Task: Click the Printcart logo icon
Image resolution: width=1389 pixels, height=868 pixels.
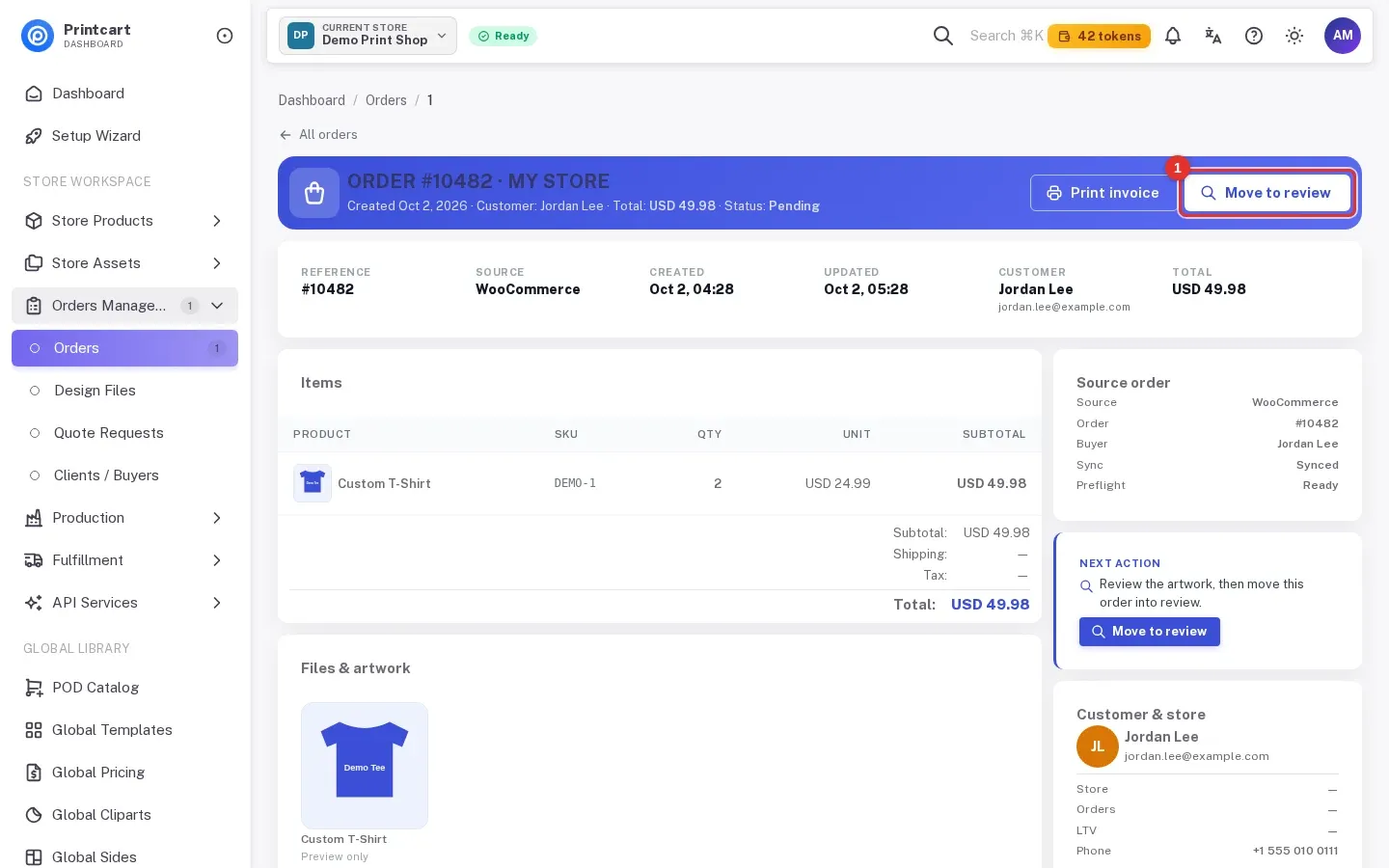Action: coord(38,36)
